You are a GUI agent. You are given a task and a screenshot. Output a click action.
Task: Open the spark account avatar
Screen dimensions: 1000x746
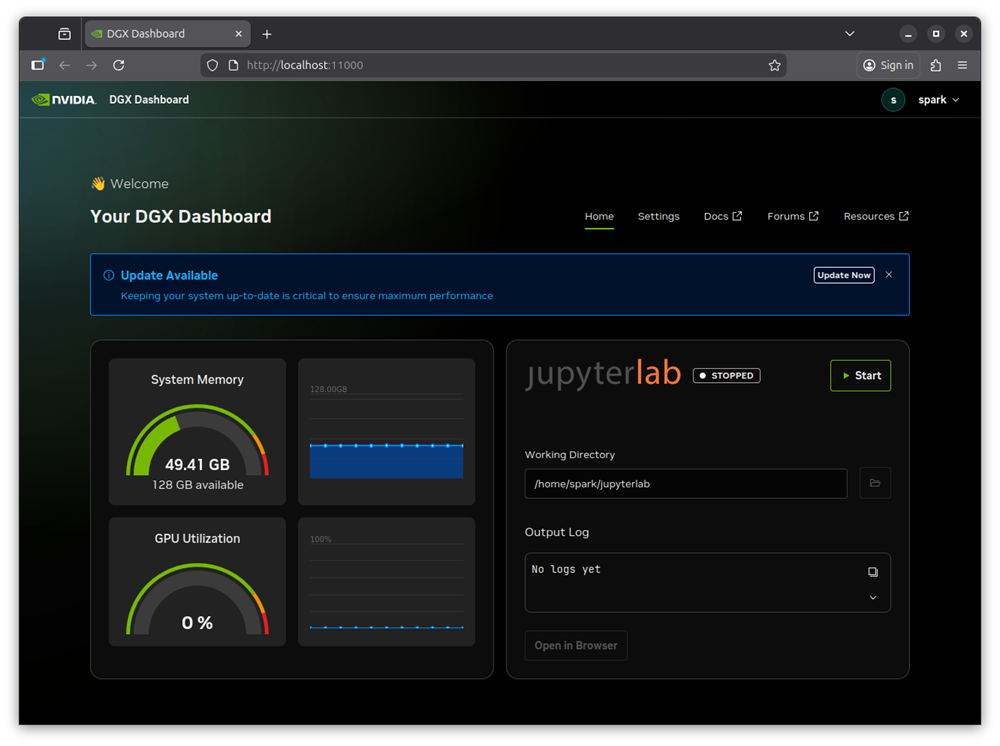click(x=893, y=99)
